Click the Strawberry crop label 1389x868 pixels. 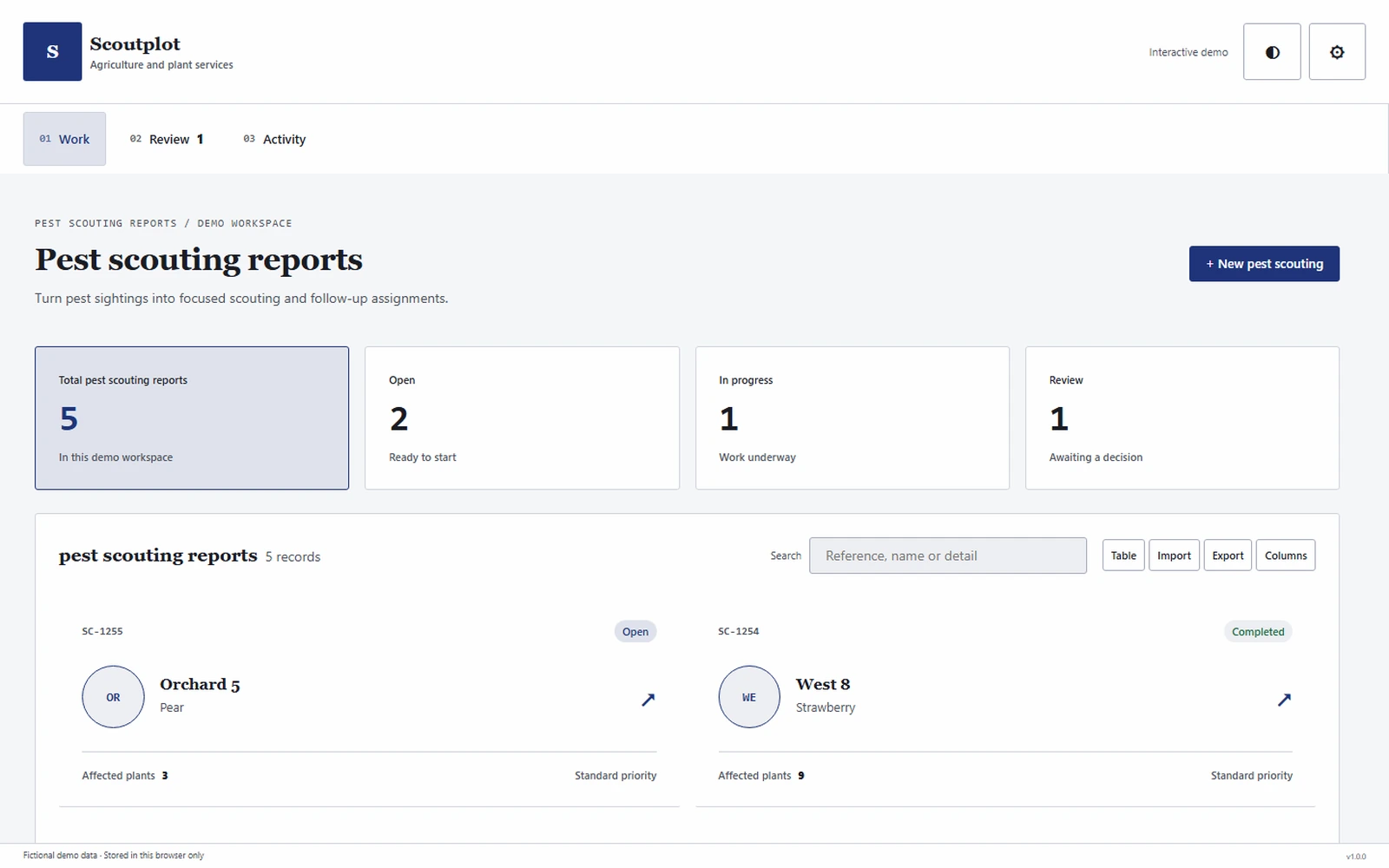click(x=826, y=707)
